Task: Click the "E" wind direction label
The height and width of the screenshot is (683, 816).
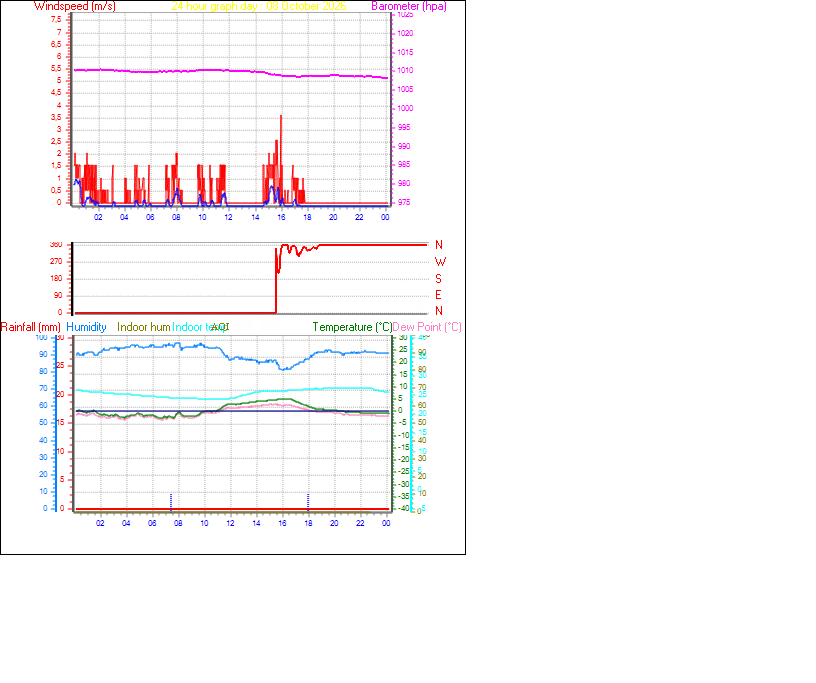Action: [438, 295]
